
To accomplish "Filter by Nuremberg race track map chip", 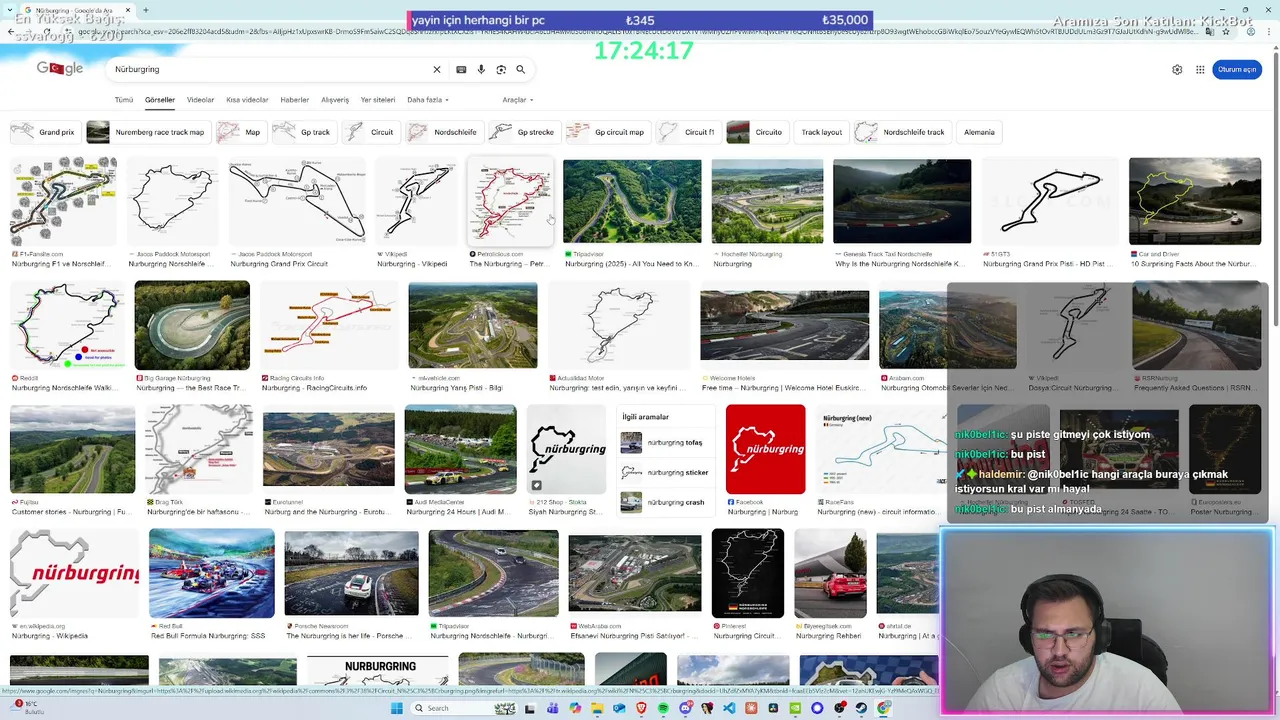I will pos(148,132).
